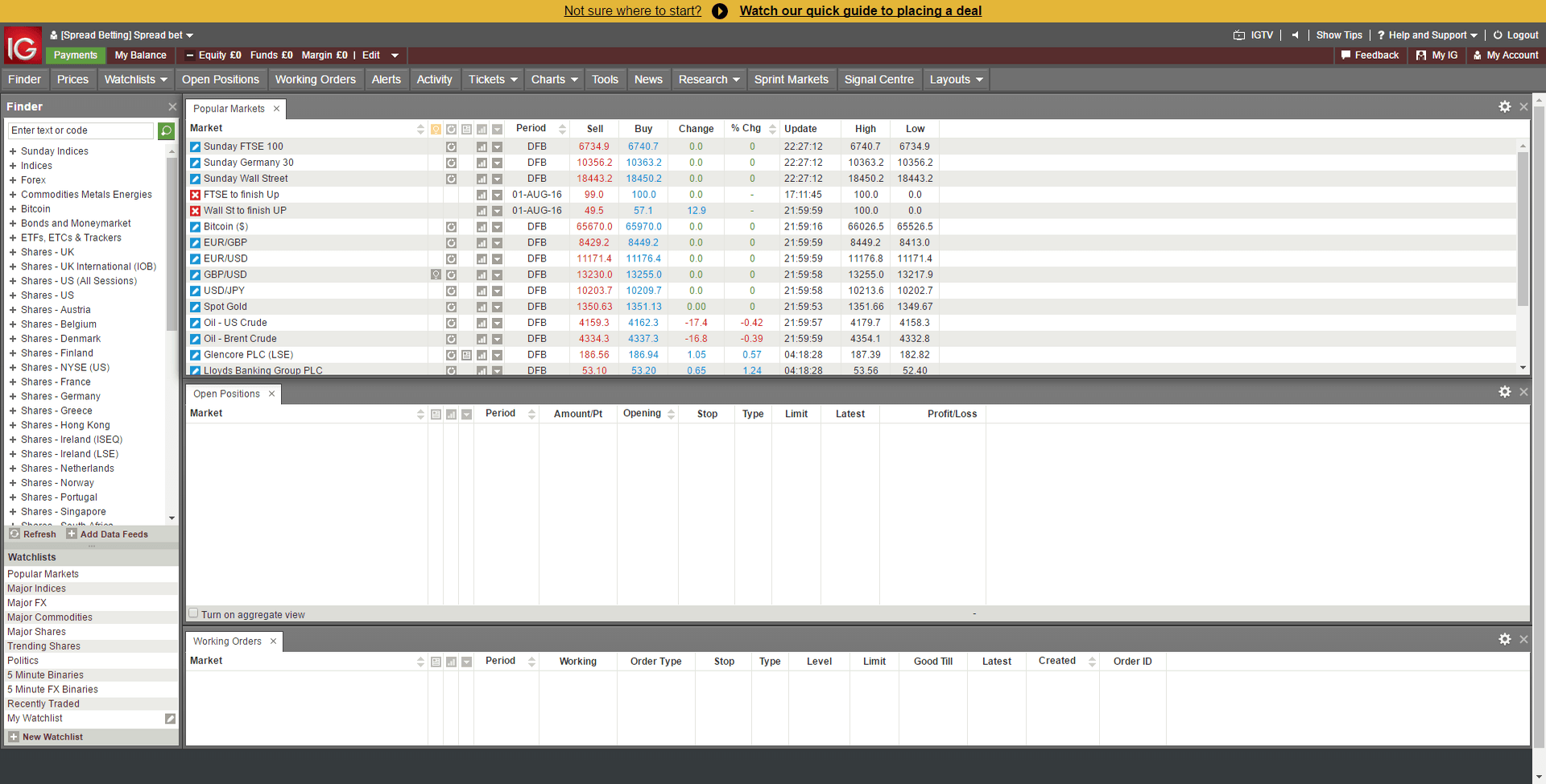Focus the 'Enter text or code' search field
This screenshot has height=784, width=1546.
coord(81,130)
